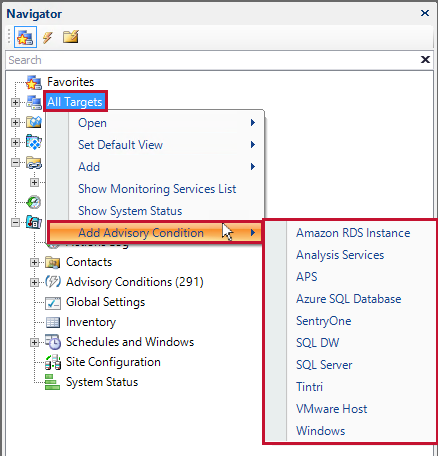This screenshot has height=456, width=438.
Task: Open Site Configuration
Action: (x=113, y=362)
